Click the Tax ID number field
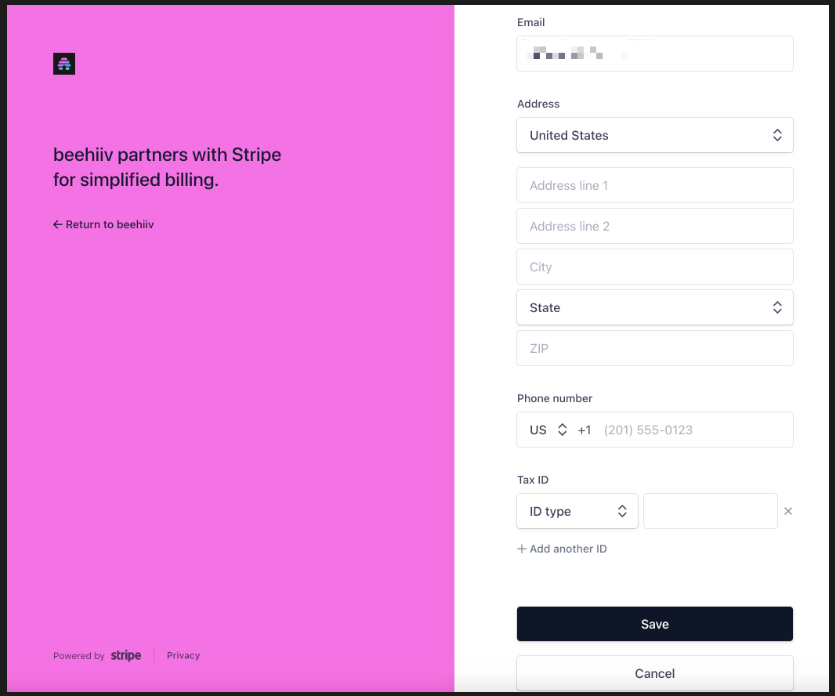835x696 pixels. tap(710, 511)
